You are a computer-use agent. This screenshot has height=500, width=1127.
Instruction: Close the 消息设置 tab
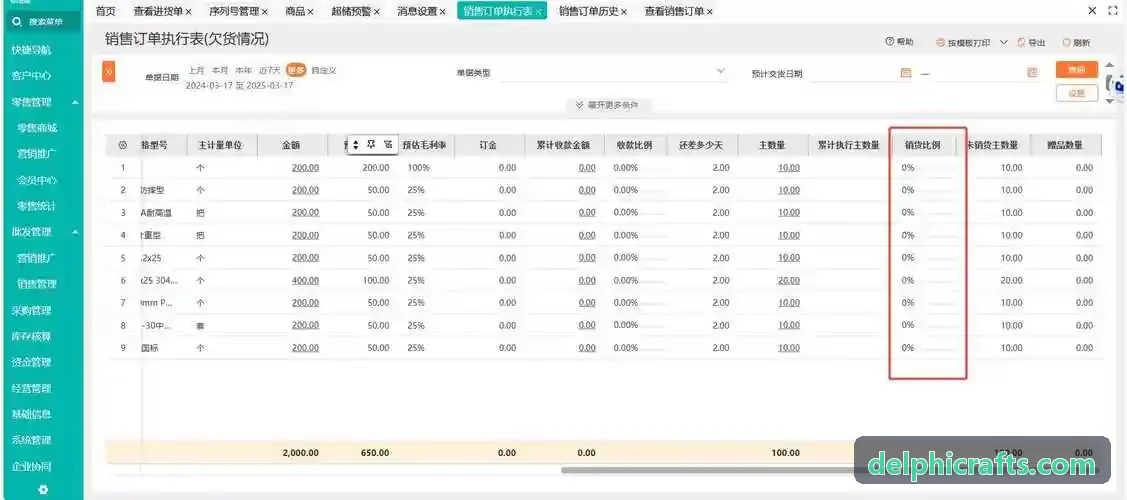443,11
